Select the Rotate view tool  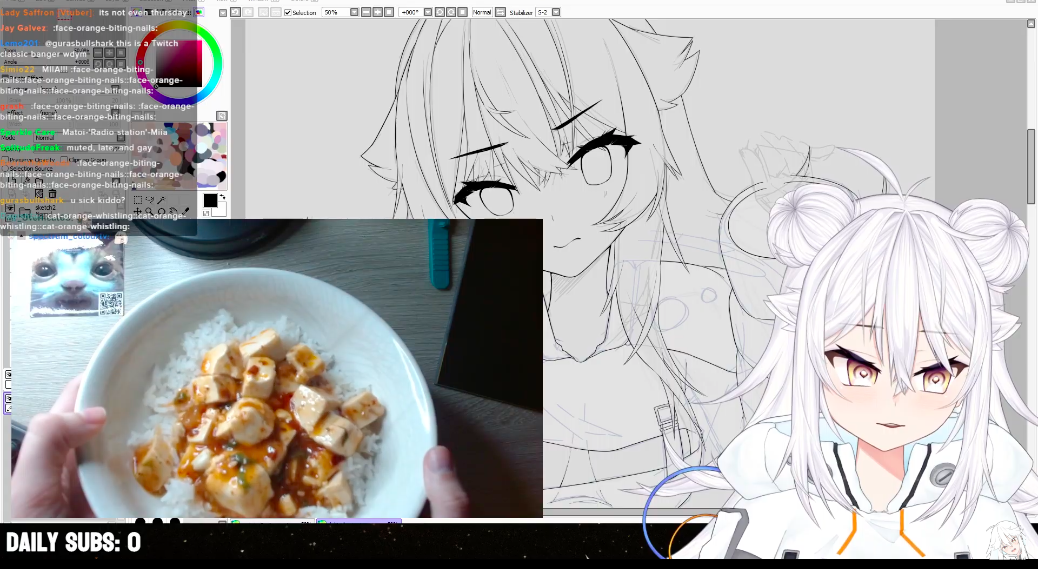161,212
